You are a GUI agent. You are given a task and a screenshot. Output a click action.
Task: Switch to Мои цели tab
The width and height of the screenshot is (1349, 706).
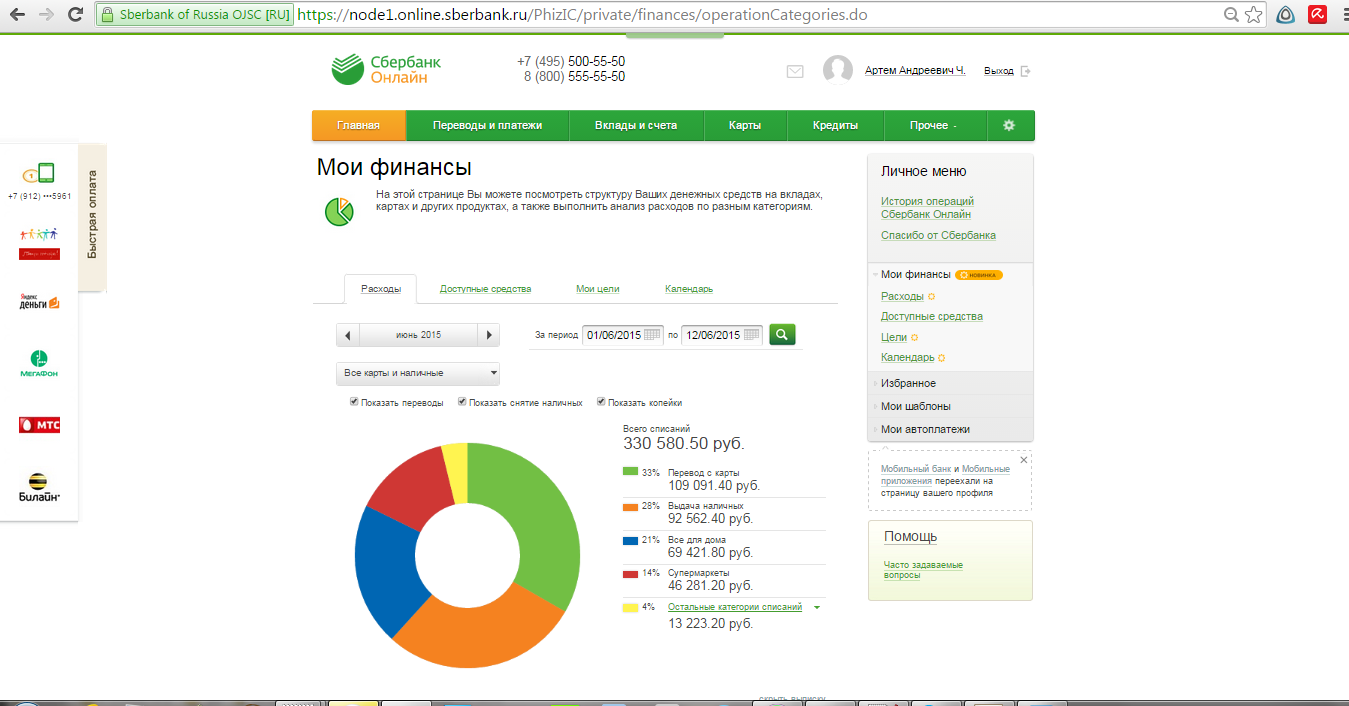[x=598, y=289]
